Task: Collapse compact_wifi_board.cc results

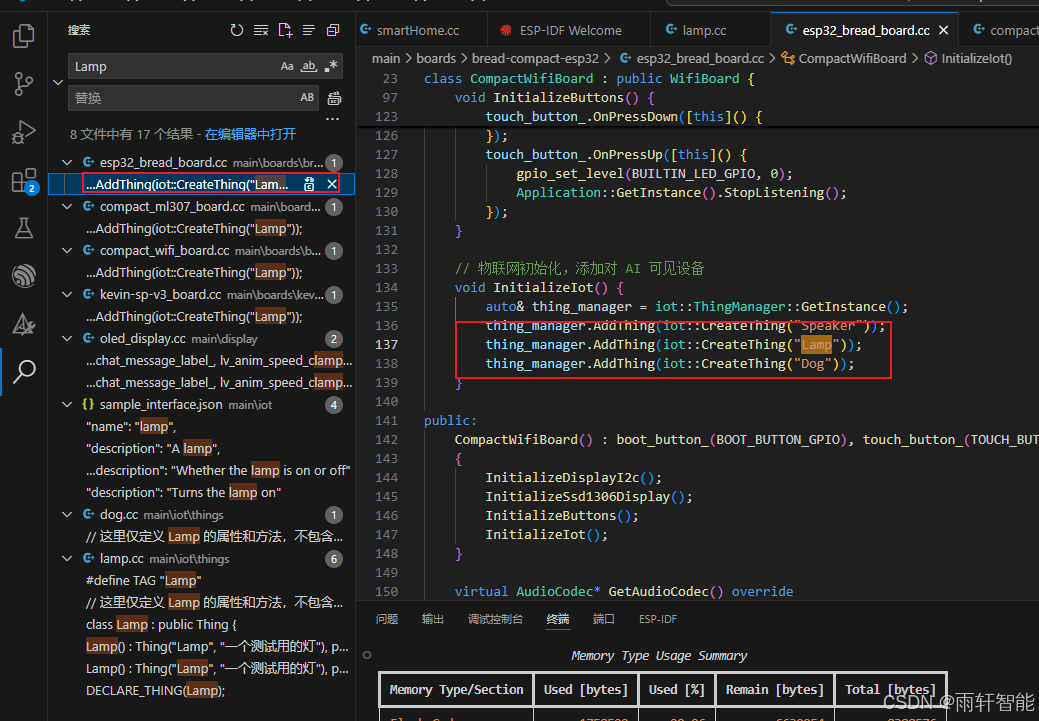Action: coord(67,250)
